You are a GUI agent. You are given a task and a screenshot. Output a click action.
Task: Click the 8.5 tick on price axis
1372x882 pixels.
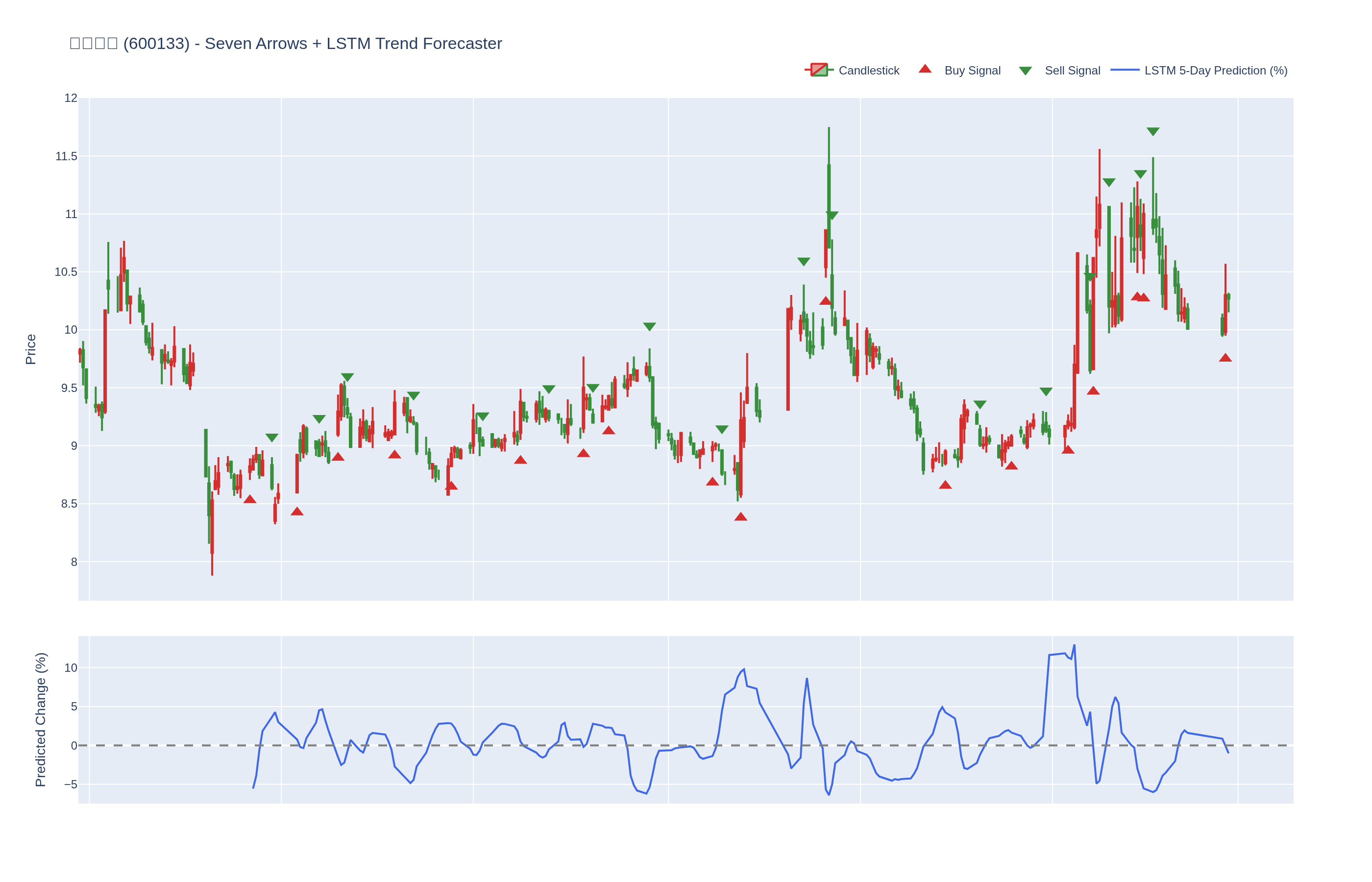[69, 504]
